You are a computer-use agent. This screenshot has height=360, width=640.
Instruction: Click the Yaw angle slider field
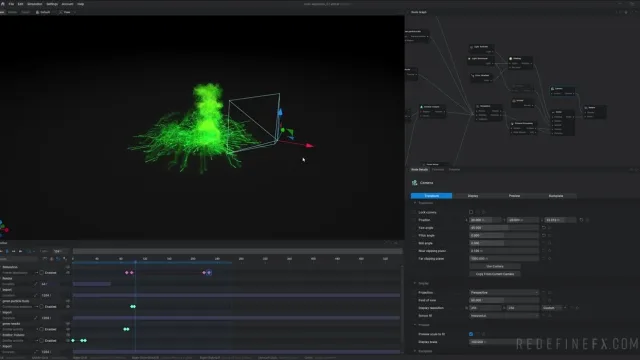point(504,228)
